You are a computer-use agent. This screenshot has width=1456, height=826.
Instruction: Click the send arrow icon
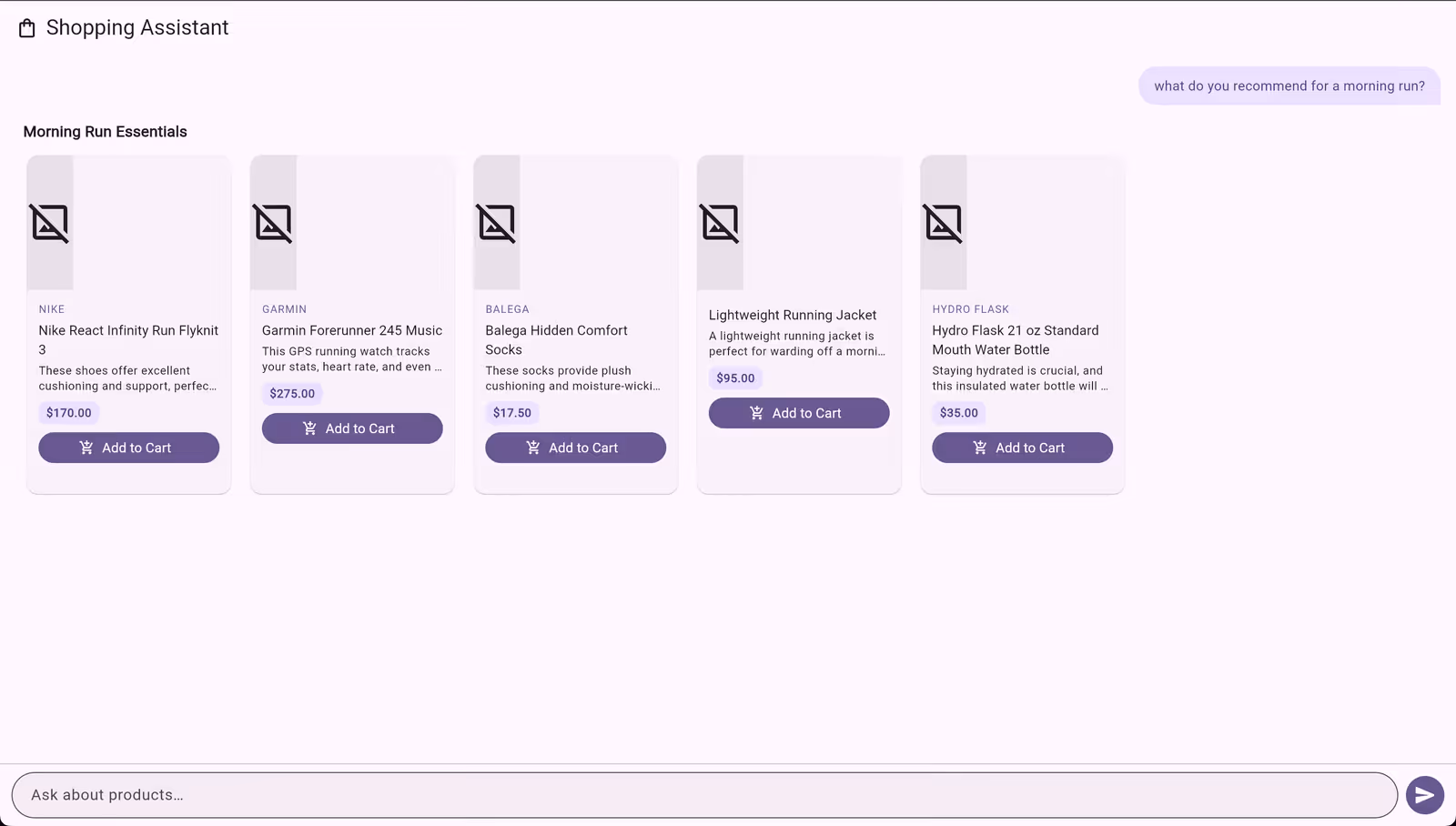pos(1424,795)
